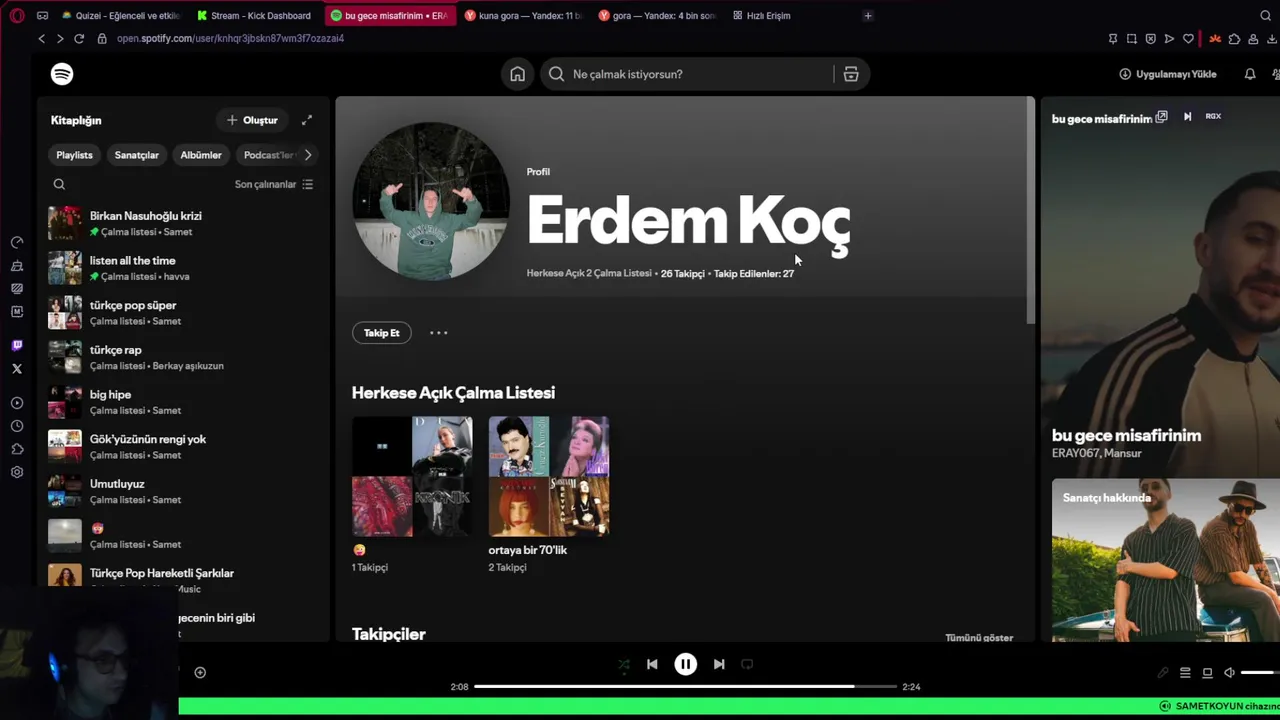Switch to the gora Yandex tab
The height and width of the screenshot is (720, 1280).
click(657, 15)
